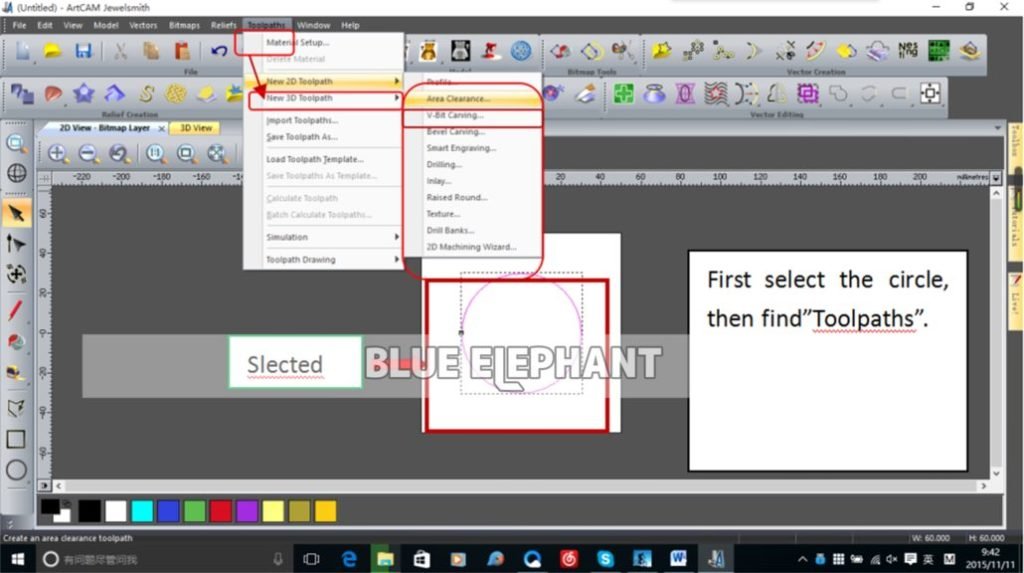Image resolution: width=1024 pixels, height=573 pixels.
Task: Select the Create Circle tool
Action: click(16, 470)
